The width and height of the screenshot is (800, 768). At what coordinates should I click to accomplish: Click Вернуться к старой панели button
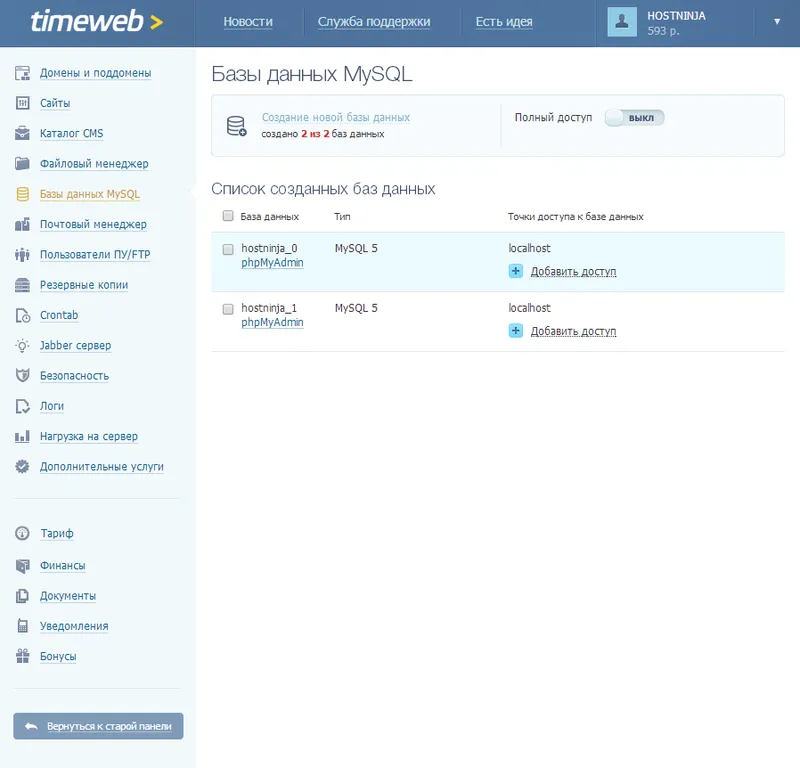[98, 726]
